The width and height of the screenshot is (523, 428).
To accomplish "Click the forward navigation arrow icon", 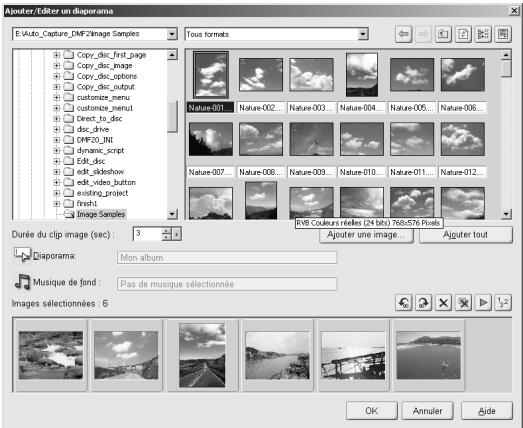I will 423,34.
